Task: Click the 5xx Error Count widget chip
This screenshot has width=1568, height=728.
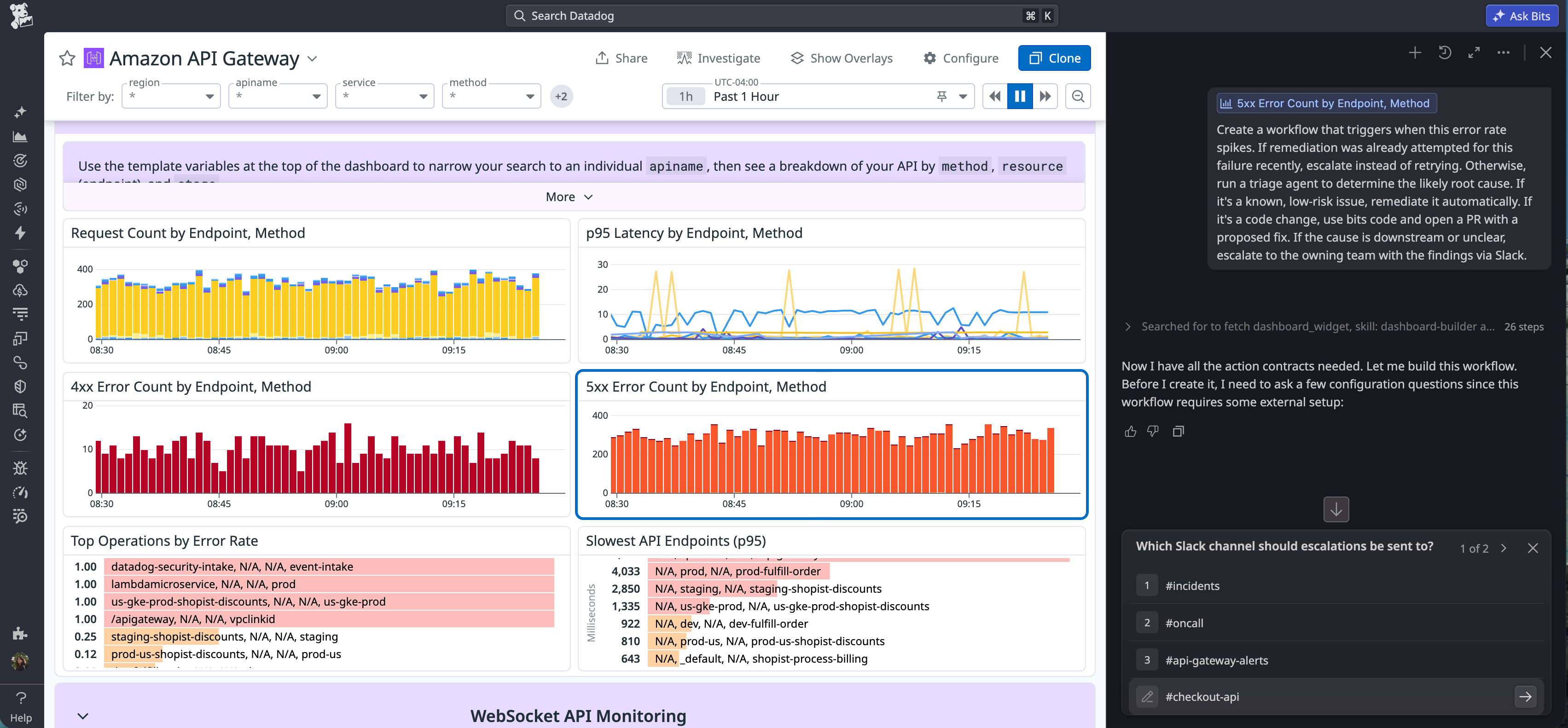Action: (1326, 104)
